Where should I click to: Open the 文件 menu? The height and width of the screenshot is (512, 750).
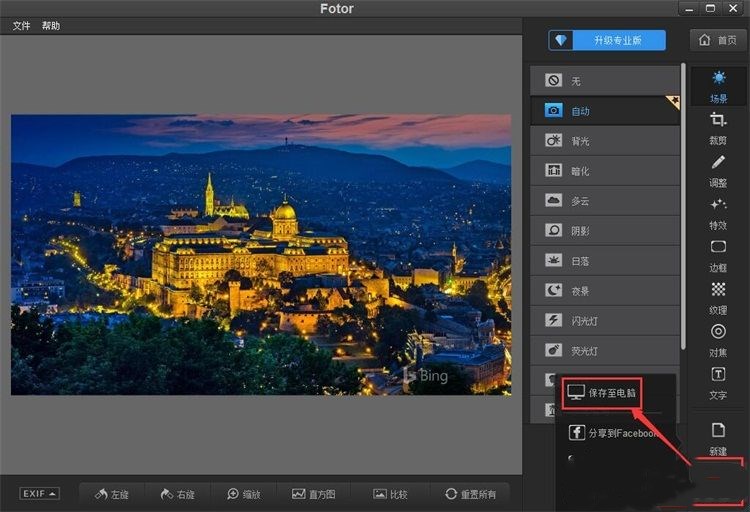pyautogui.click(x=22, y=26)
